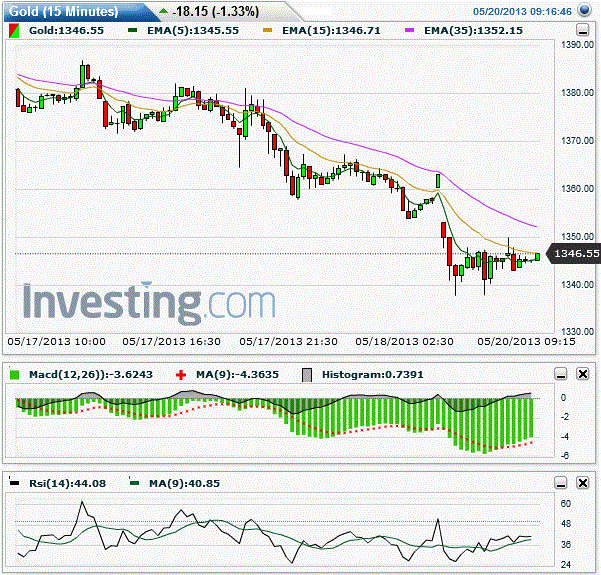This screenshot has width=601, height=575.
Task: Click the 05/20/2013 09:16:46 timestamp
Action: (522, 12)
